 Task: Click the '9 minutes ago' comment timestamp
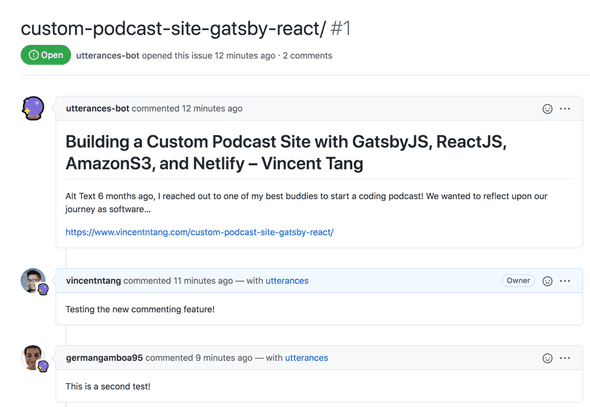224,358
